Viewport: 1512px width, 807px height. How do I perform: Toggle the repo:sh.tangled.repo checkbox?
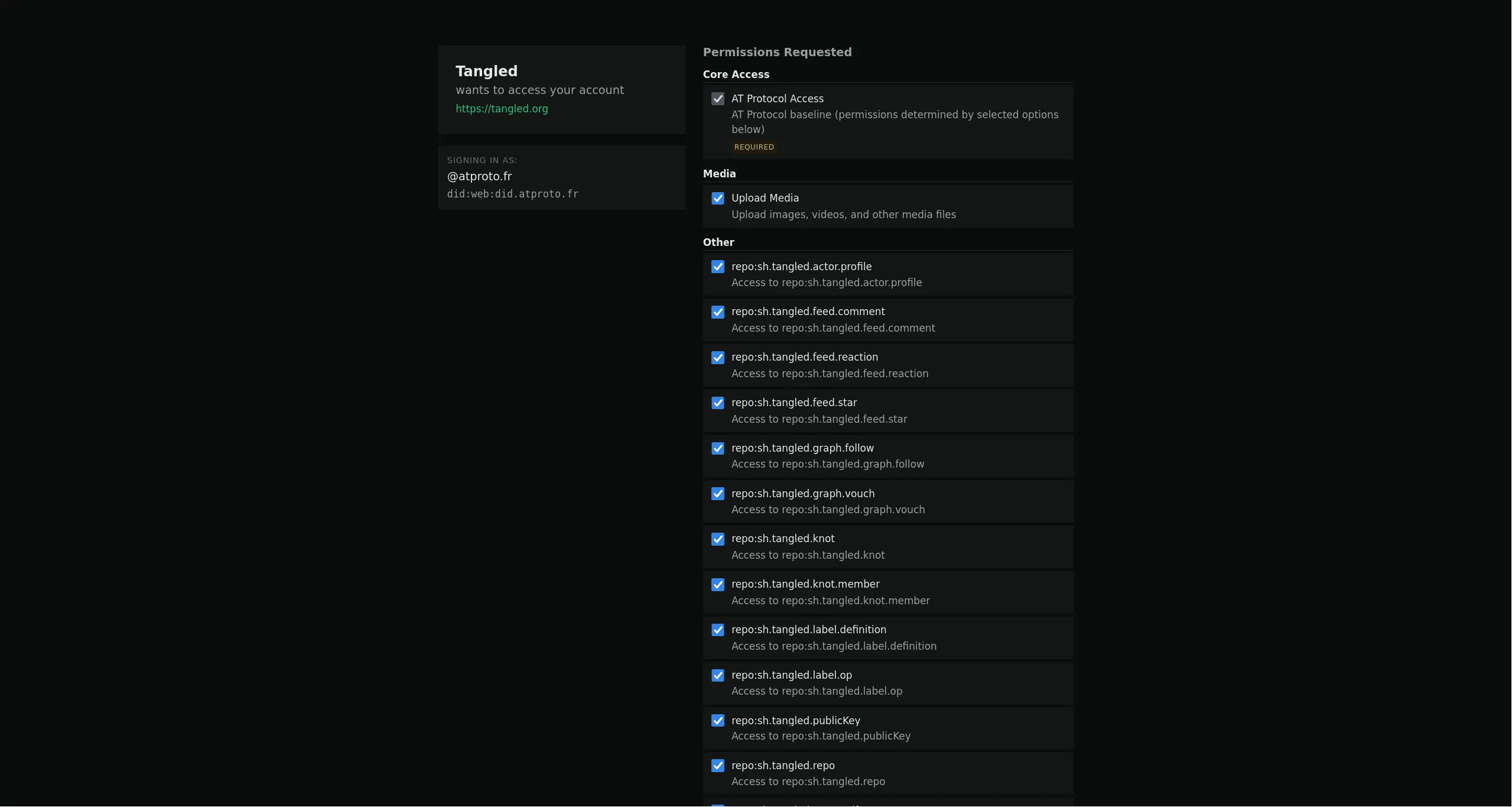point(717,766)
